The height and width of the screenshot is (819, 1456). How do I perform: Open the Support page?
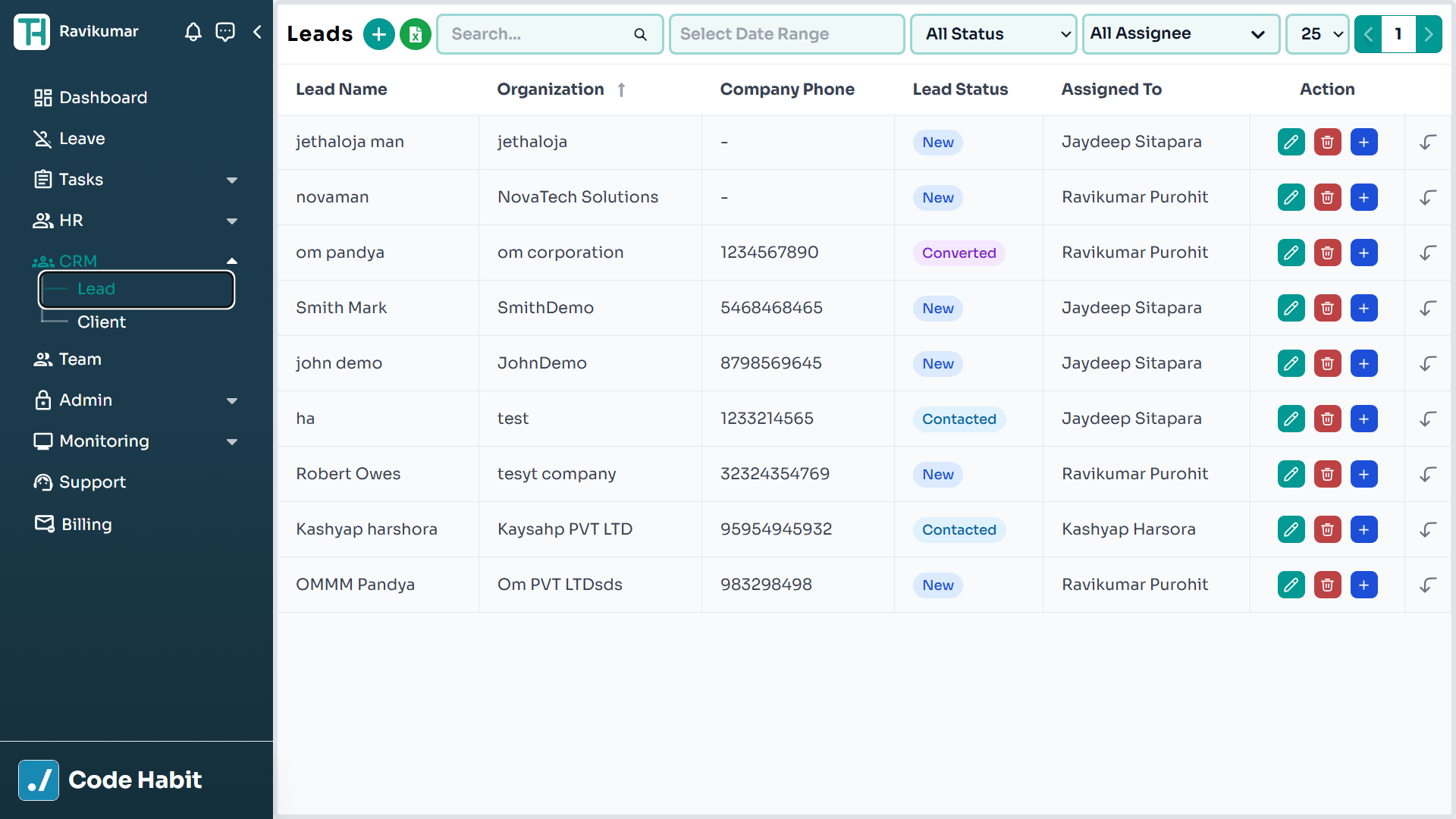[80, 482]
